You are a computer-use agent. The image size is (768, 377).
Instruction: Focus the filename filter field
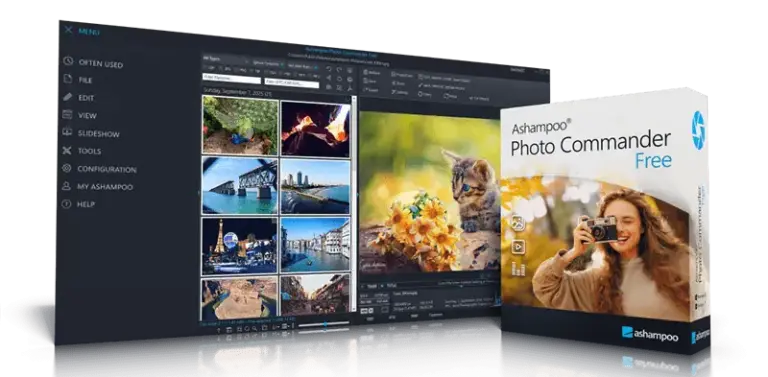231,78
